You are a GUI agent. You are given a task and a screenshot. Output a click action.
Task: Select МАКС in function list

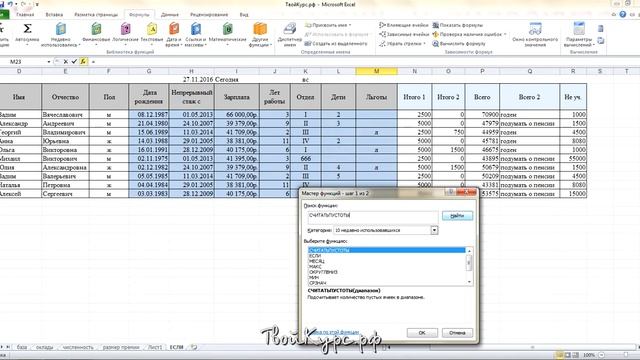(x=387, y=267)
